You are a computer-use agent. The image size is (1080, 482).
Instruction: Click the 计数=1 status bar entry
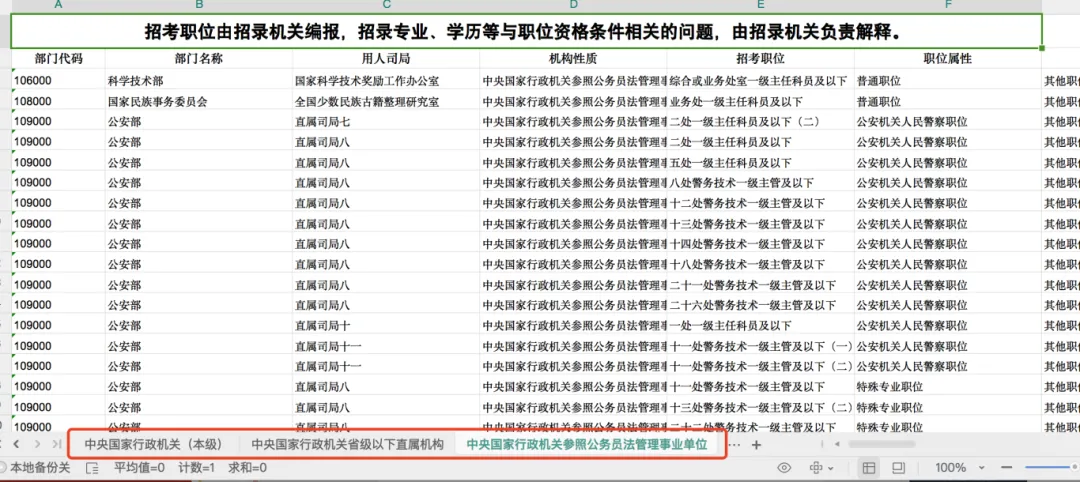pos(197,468)
